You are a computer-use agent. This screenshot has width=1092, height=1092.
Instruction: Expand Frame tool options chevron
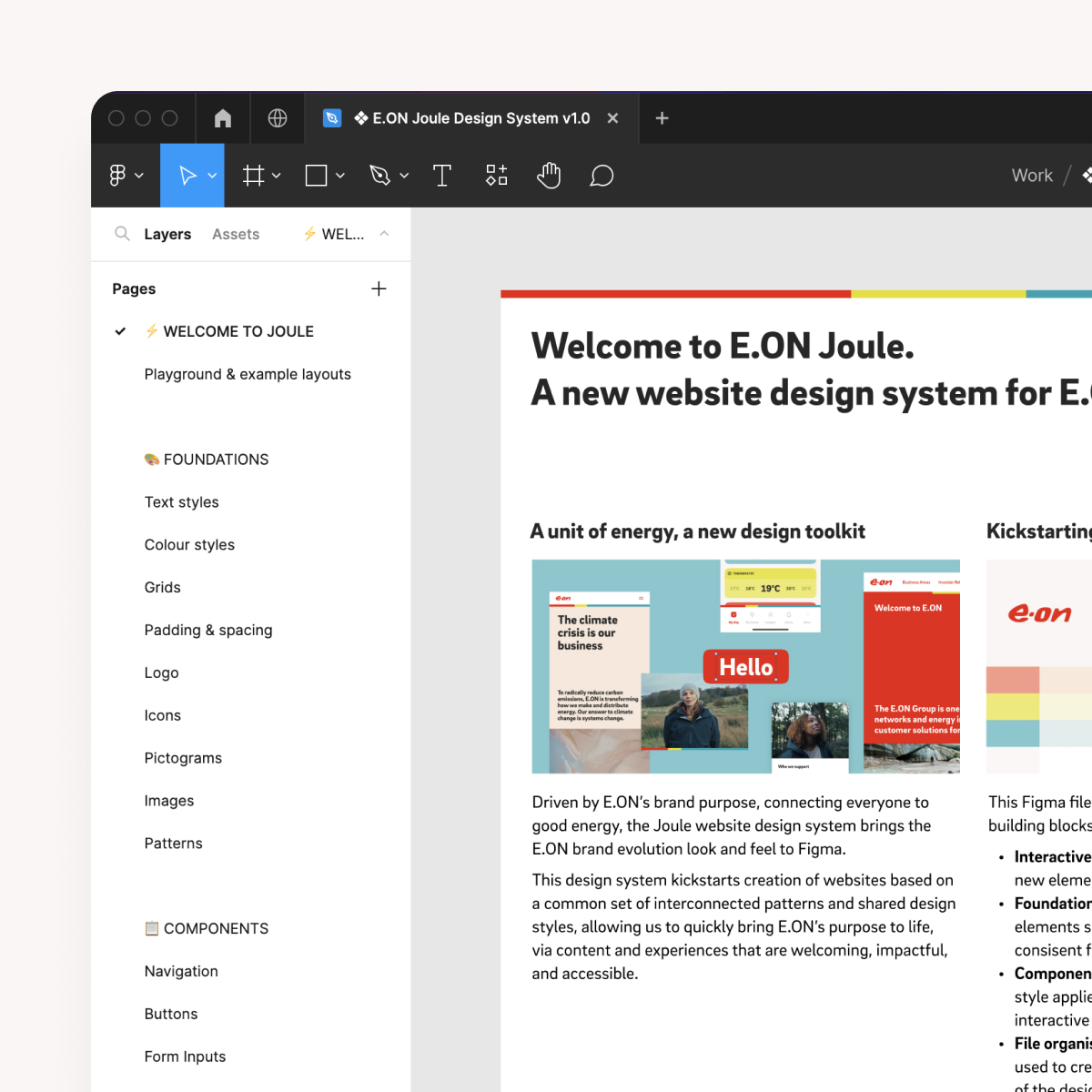click(277, 176)
